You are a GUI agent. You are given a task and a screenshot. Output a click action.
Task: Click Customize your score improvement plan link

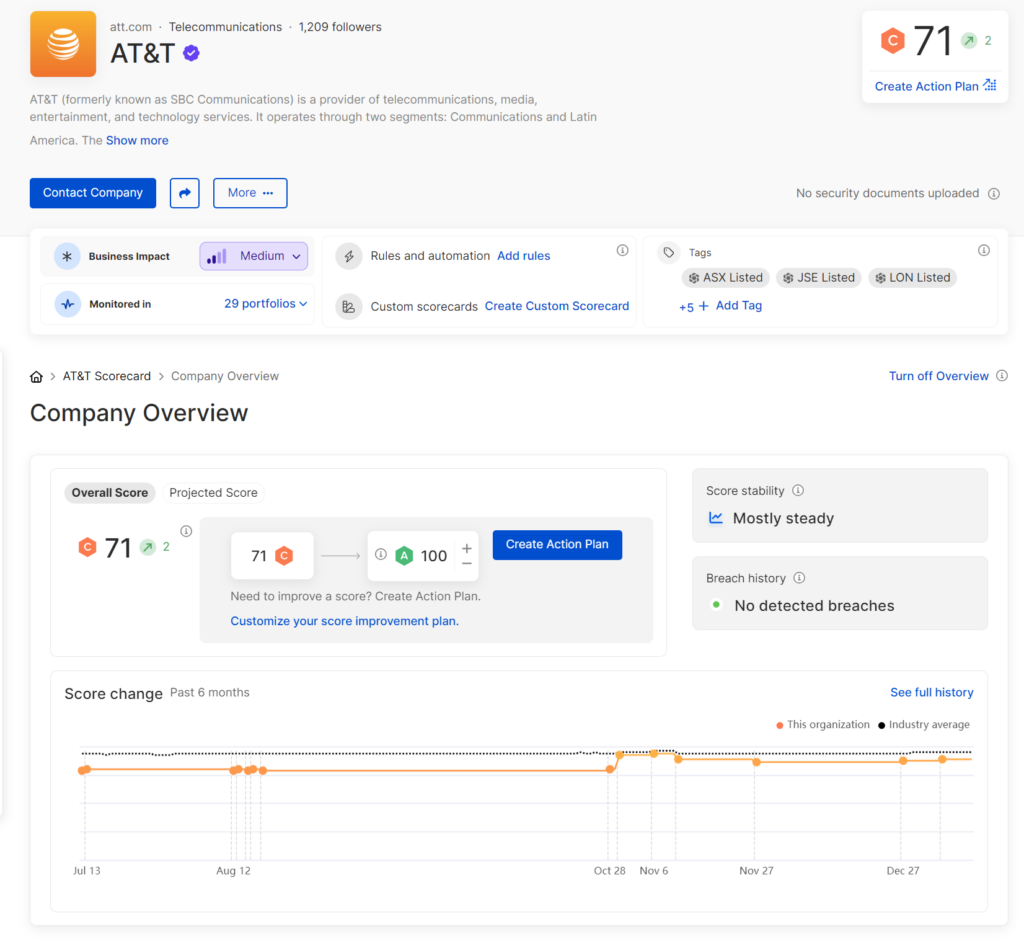pos(344,621)
